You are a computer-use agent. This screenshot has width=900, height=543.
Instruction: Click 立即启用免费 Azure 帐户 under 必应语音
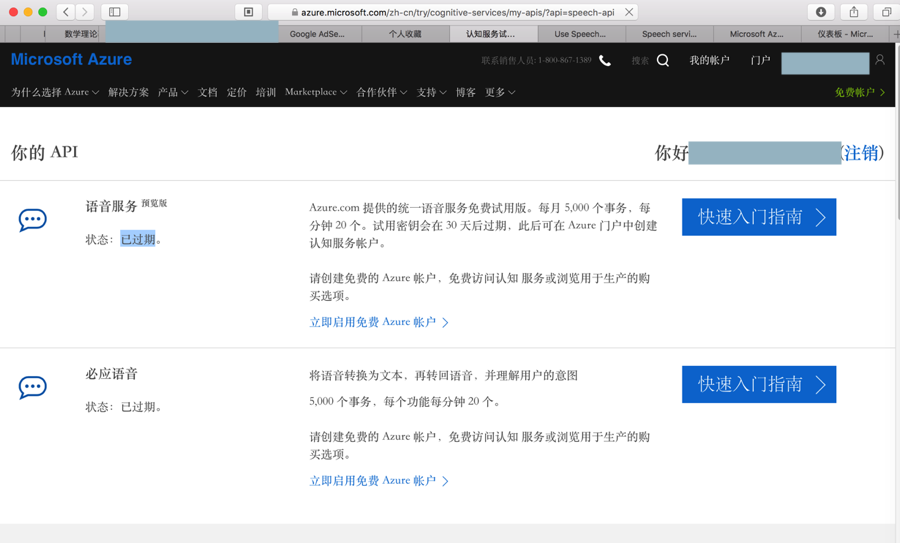379,480
